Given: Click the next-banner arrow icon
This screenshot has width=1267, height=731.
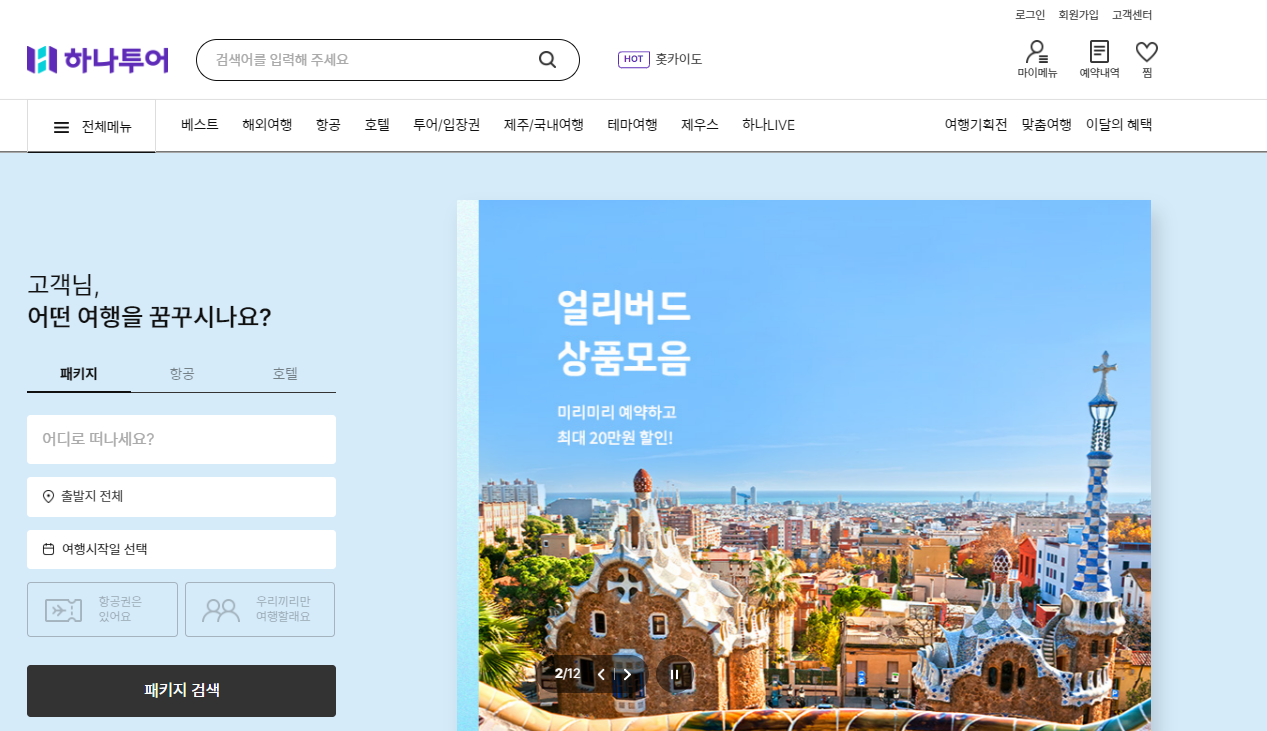Looking at the screenshot, I should [626, 674].
